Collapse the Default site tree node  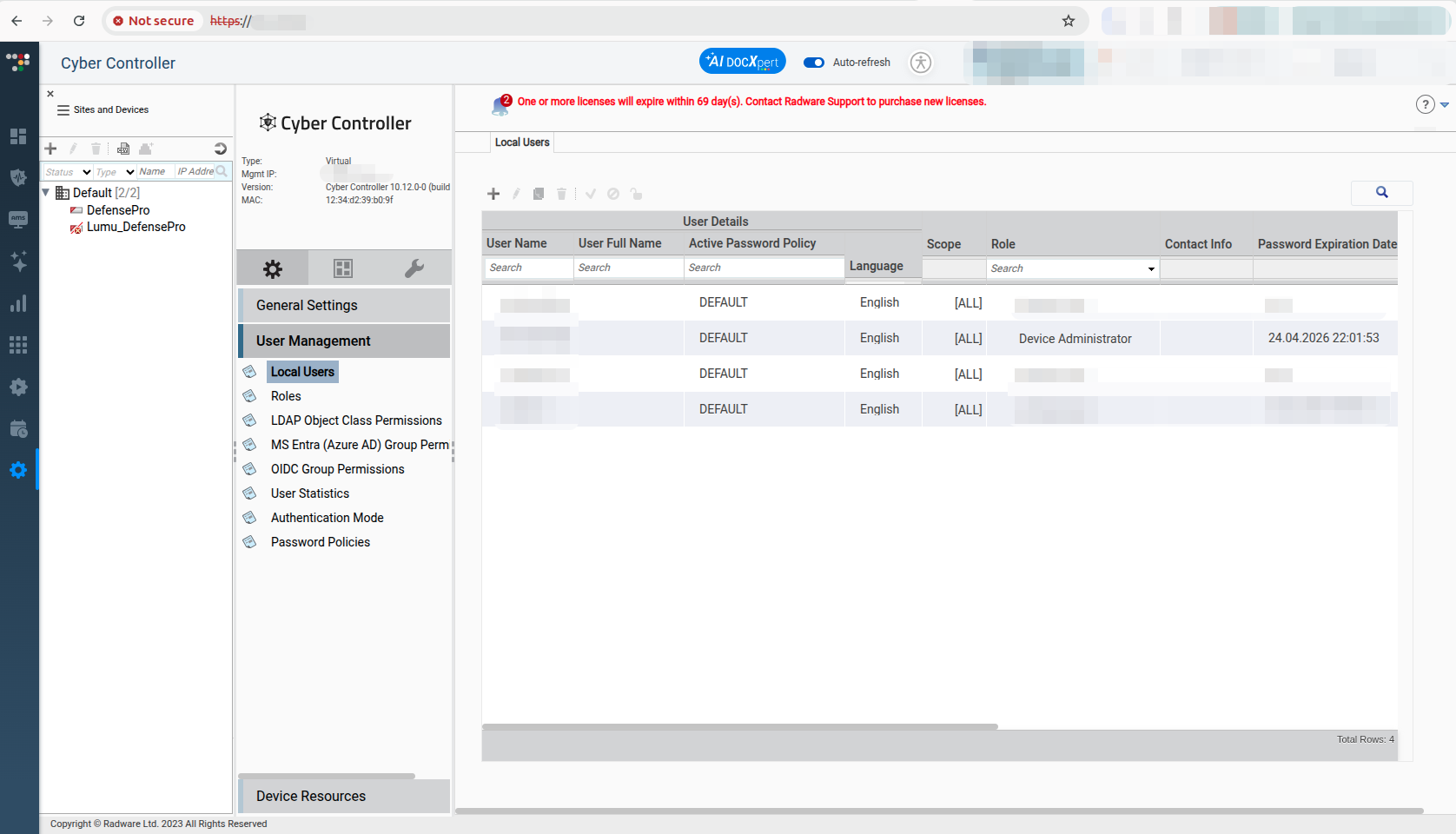[x=46, y=192]
